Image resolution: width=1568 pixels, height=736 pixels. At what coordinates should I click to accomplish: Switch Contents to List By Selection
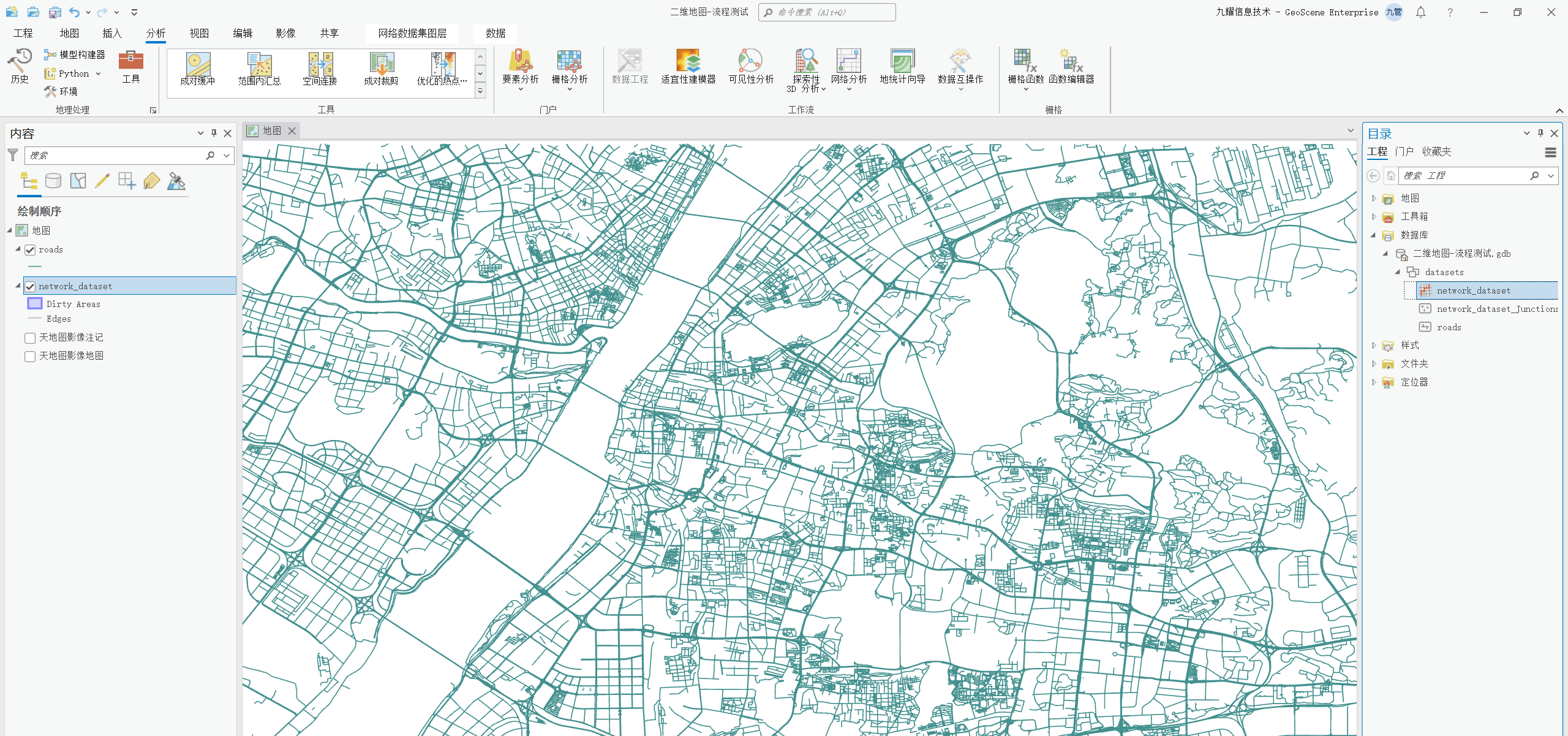point(78,181)
